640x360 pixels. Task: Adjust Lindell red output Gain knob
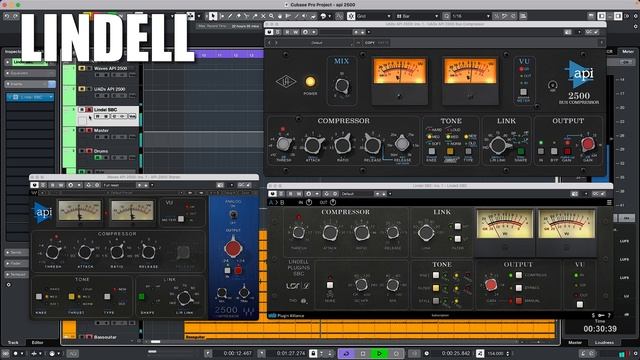pos(491,284)
